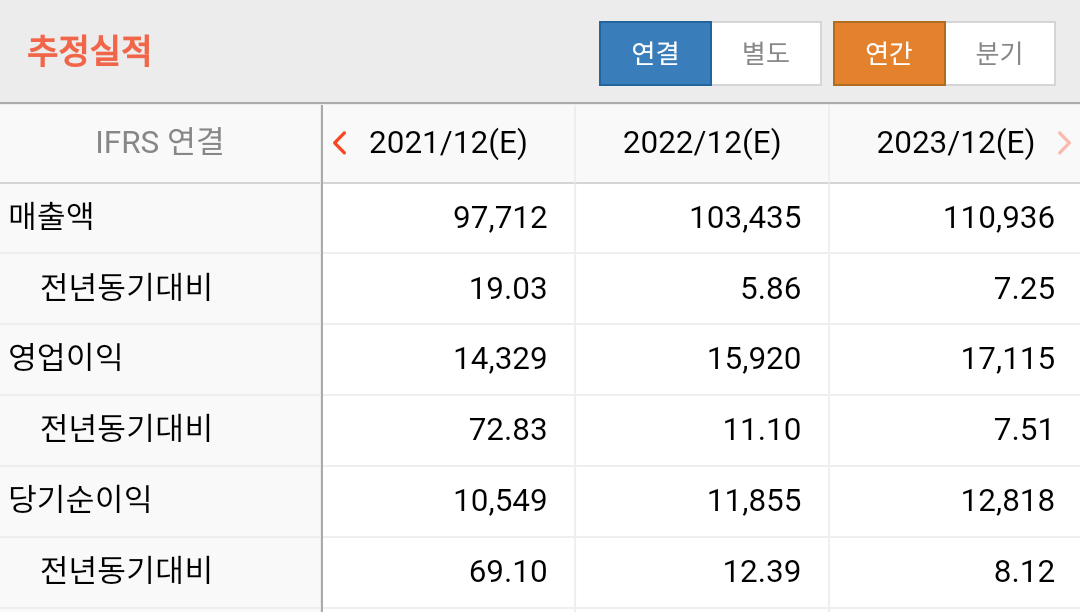Click the growth value 12.39
Screen dimensions: 1080x612
[x=762, y=572]
